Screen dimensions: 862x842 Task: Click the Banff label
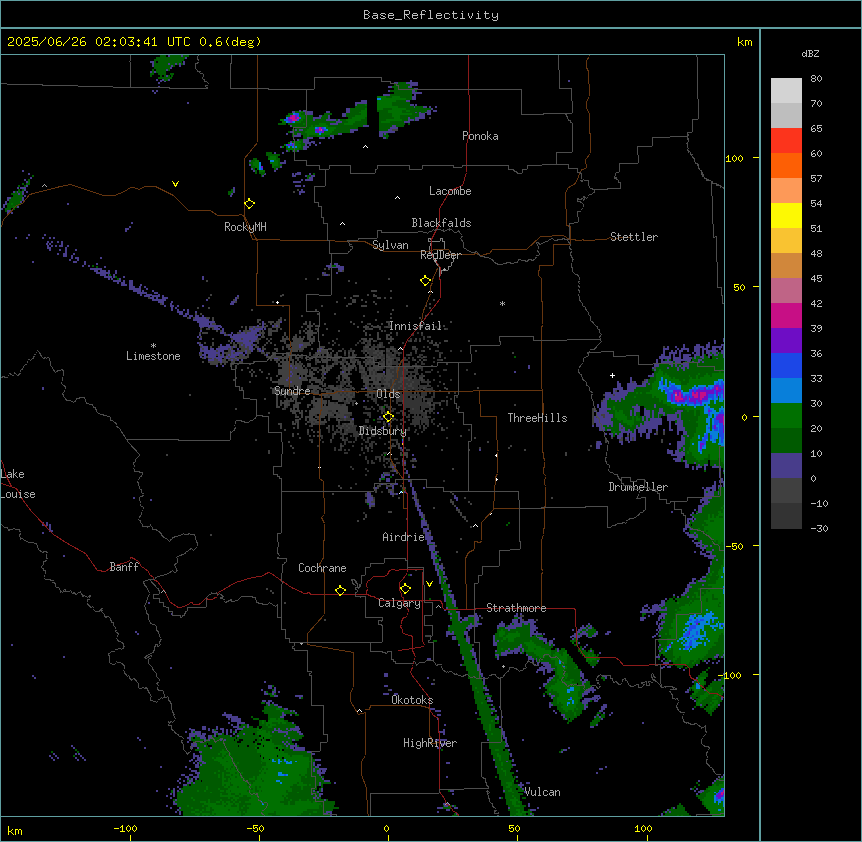124,567
